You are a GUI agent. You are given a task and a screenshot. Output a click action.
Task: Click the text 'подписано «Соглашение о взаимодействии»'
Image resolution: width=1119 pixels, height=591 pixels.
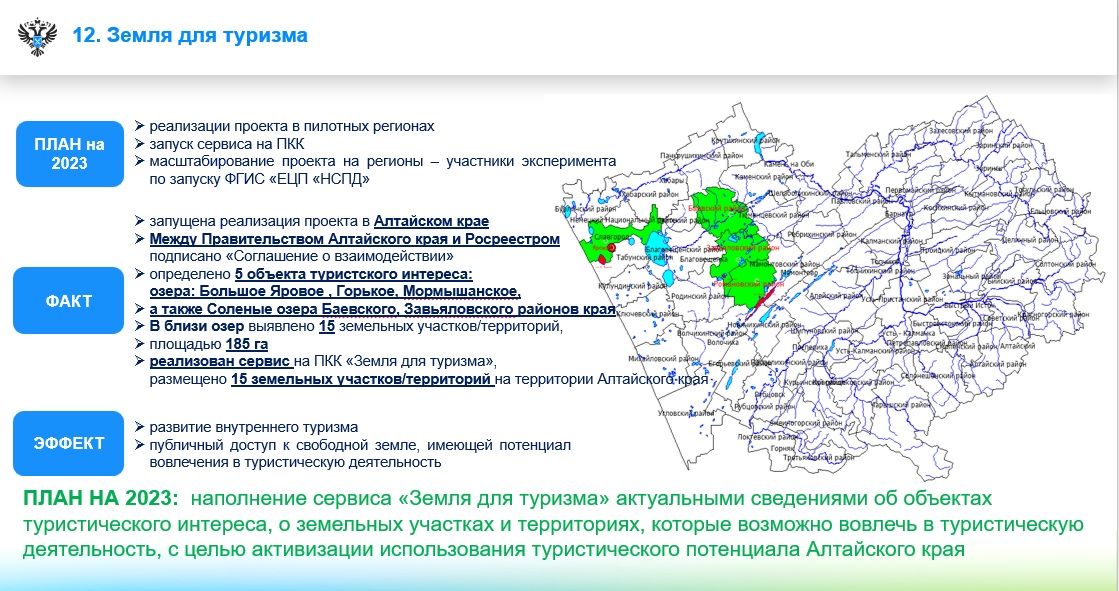tap(301, 256)
